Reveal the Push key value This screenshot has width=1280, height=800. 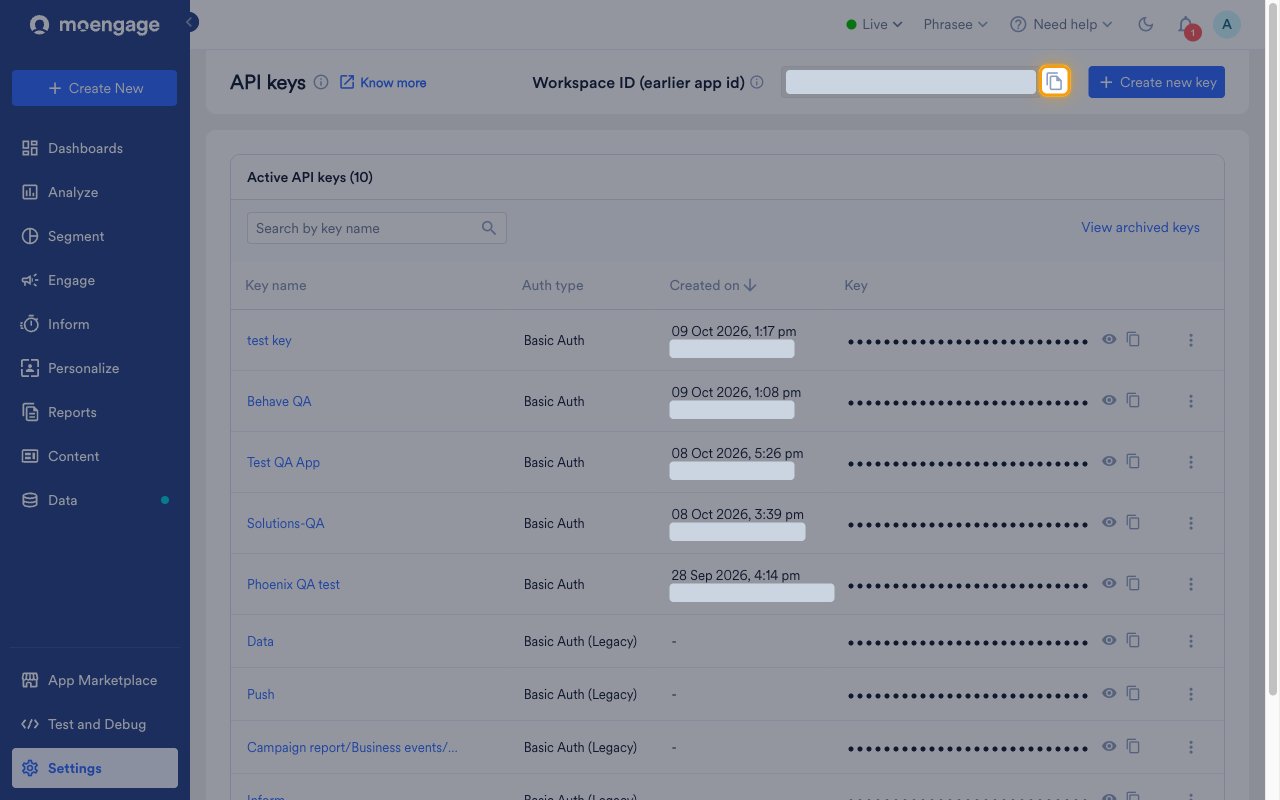[1109, 694]
